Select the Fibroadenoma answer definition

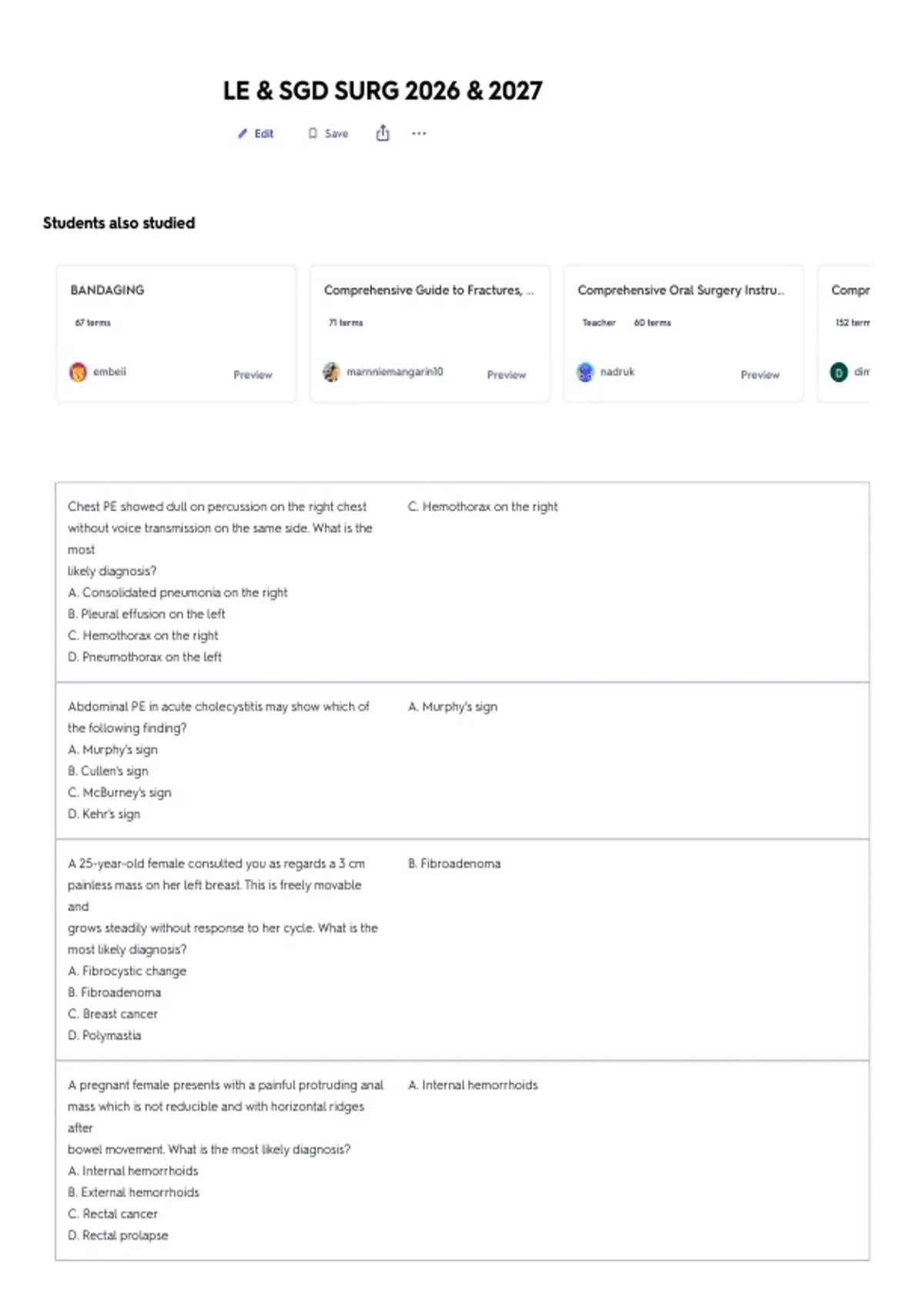(454, 864)
